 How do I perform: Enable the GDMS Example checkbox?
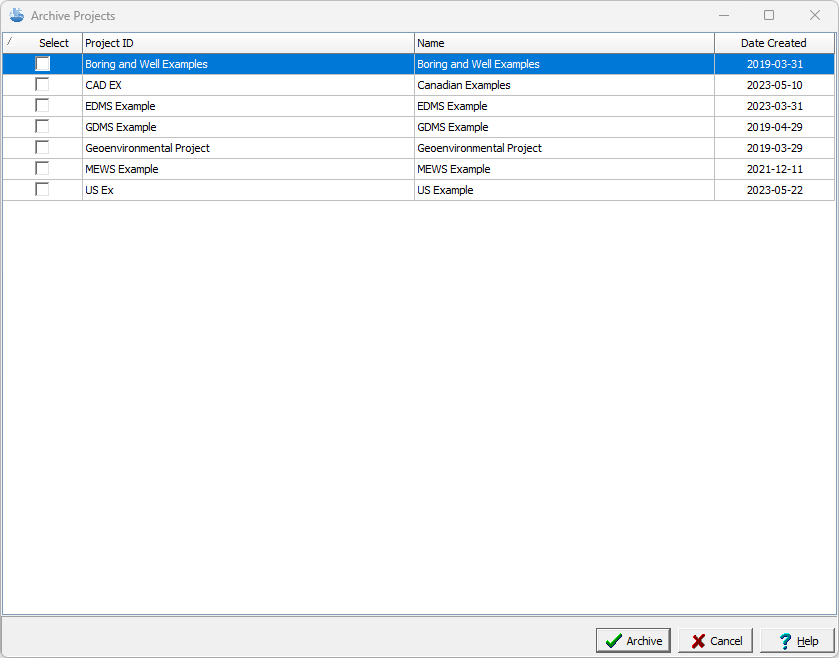coord(42,127)
